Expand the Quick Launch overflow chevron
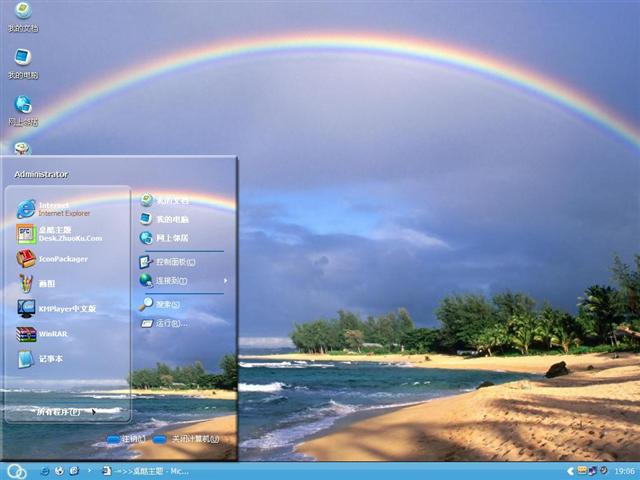The image size is (640, 480). (89, 471)
